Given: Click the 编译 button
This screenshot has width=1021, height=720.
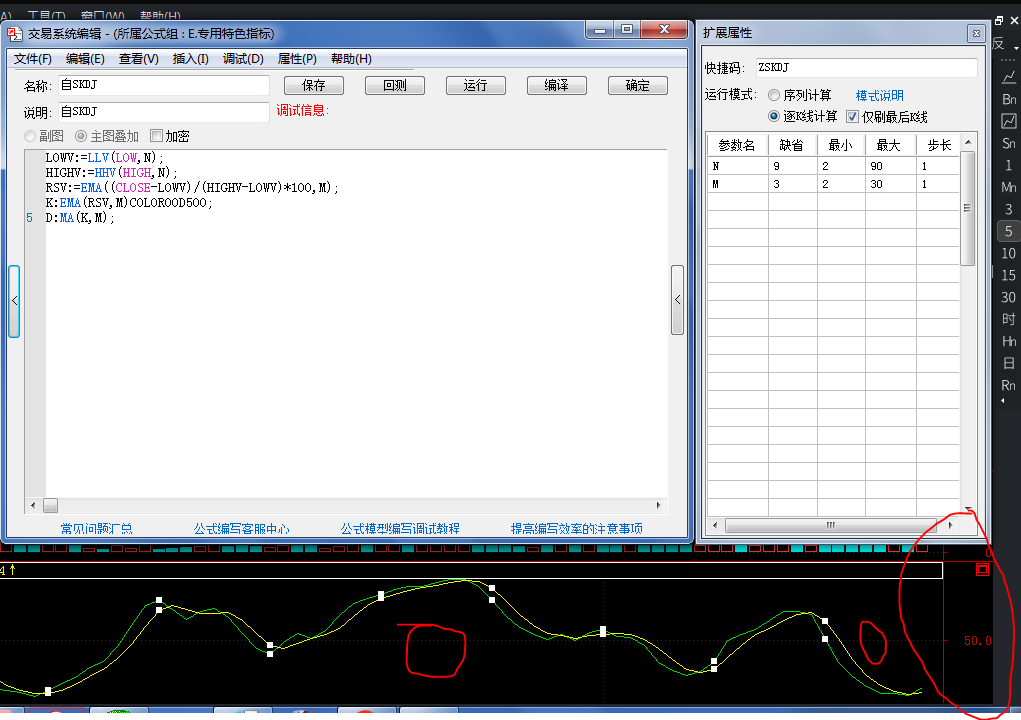Looking at the screenshot, I should (x=557, y=85).
